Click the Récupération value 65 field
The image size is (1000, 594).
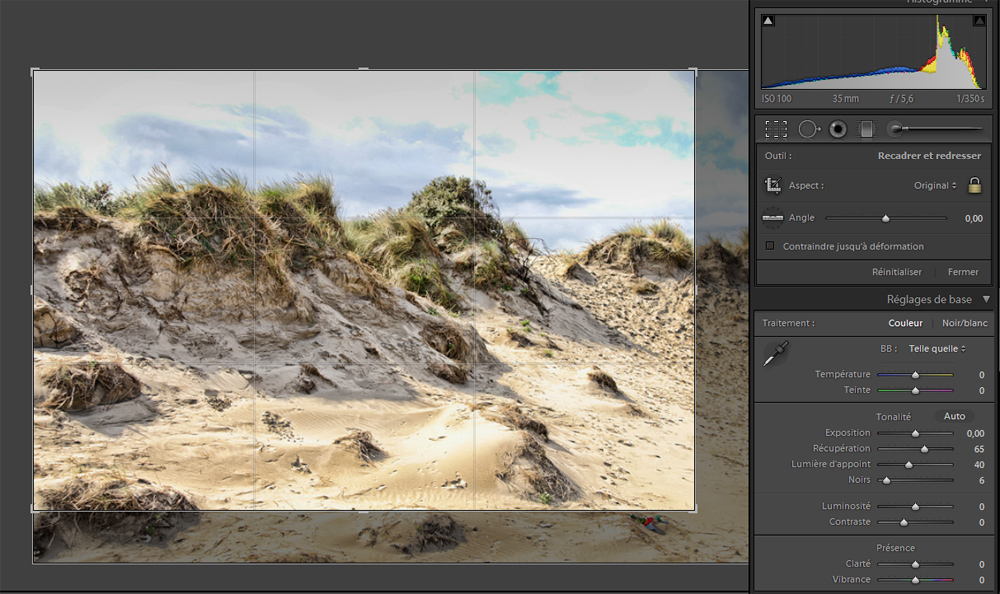979,449
